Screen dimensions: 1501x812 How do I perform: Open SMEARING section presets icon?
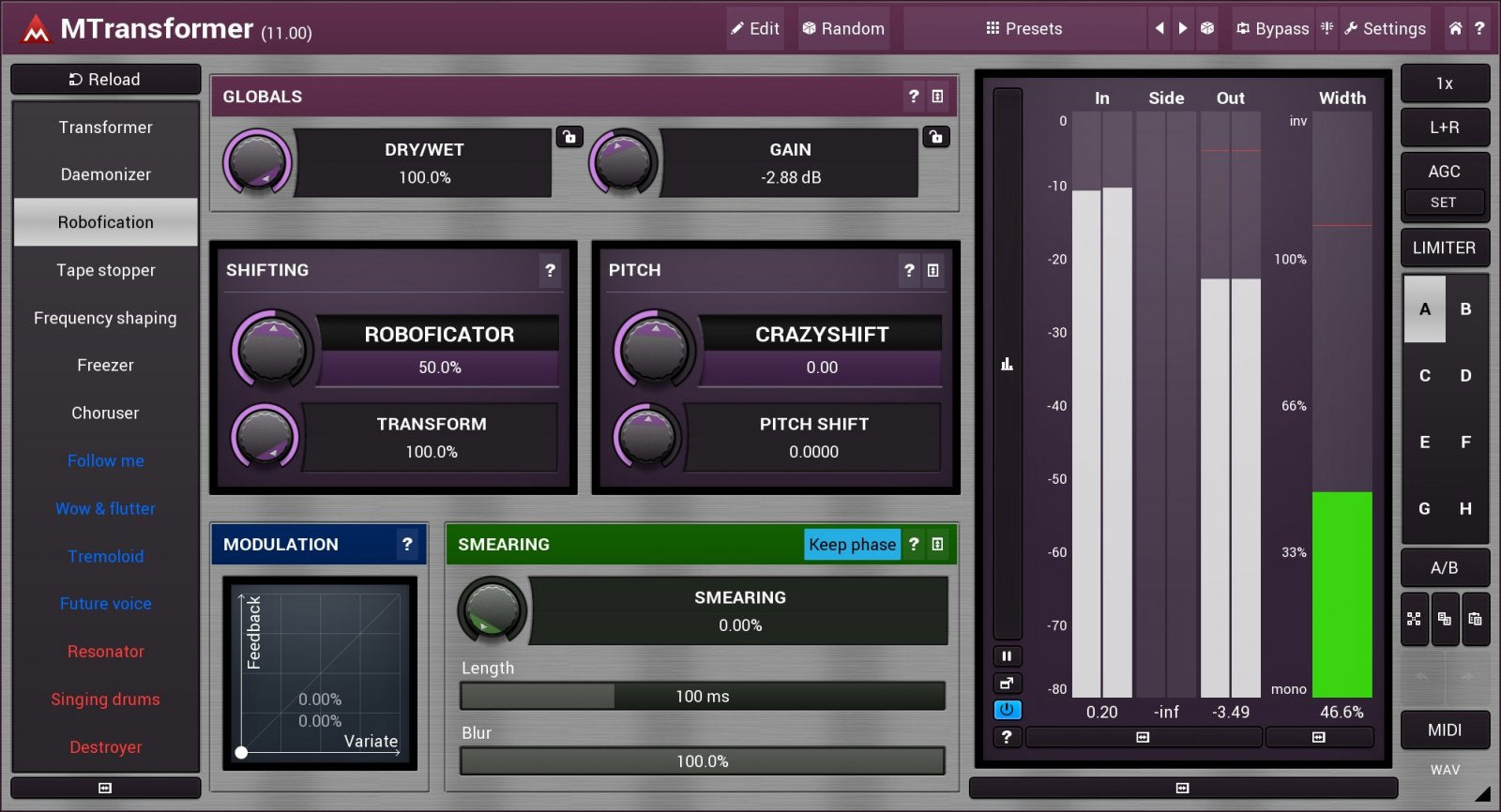click(x=937, y=544)
